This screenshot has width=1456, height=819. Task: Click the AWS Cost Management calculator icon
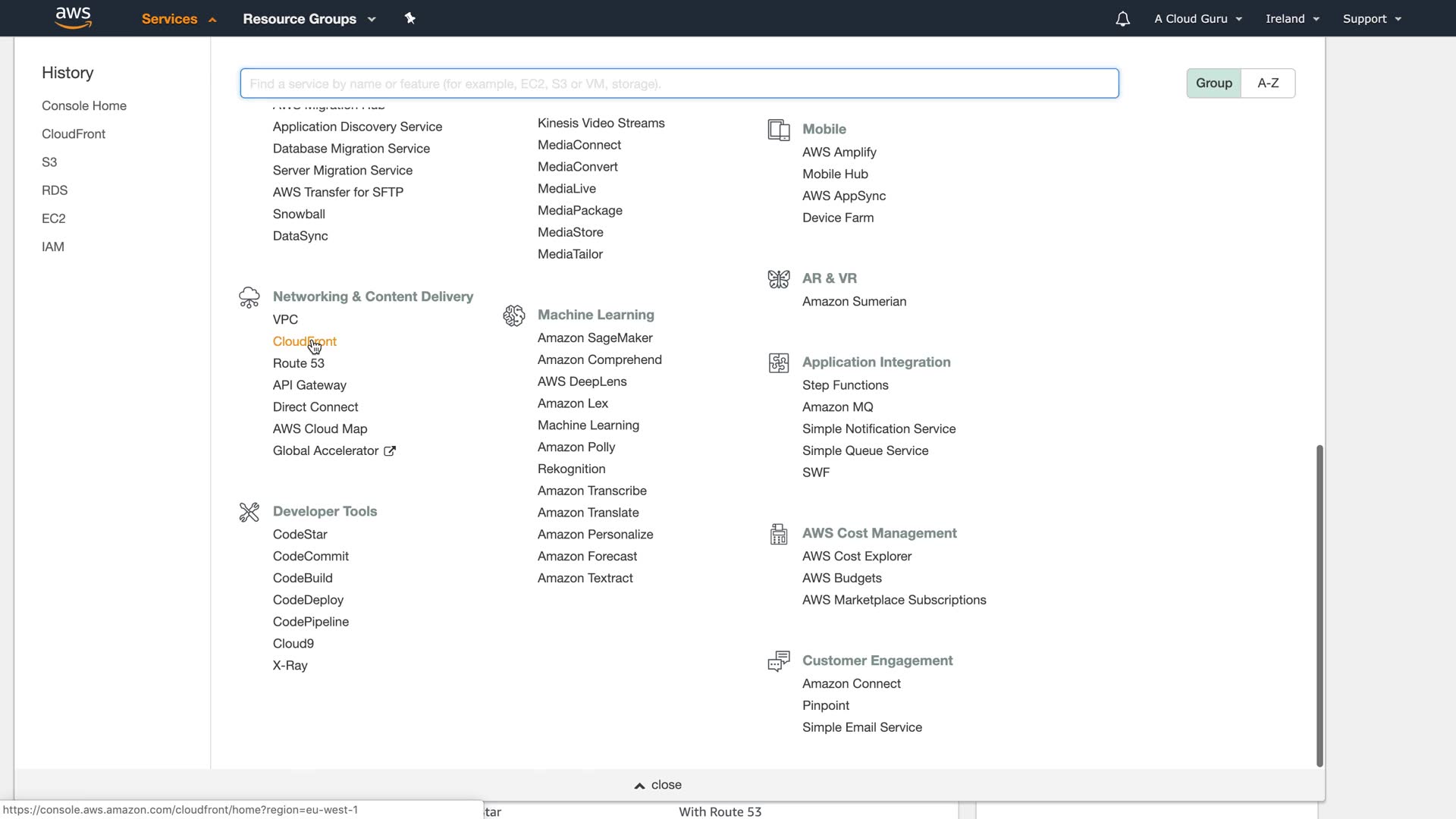778,534
